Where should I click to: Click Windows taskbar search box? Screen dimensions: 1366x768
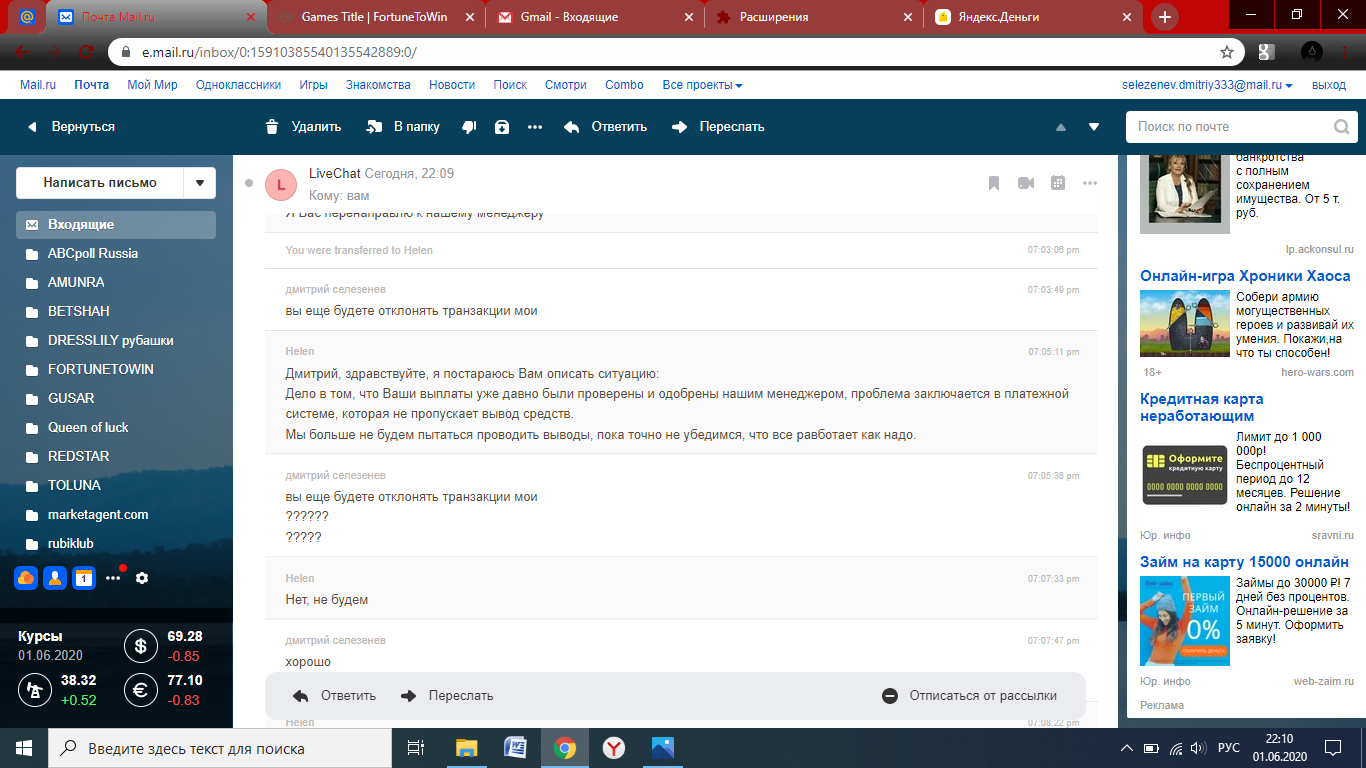coord(221,748)
